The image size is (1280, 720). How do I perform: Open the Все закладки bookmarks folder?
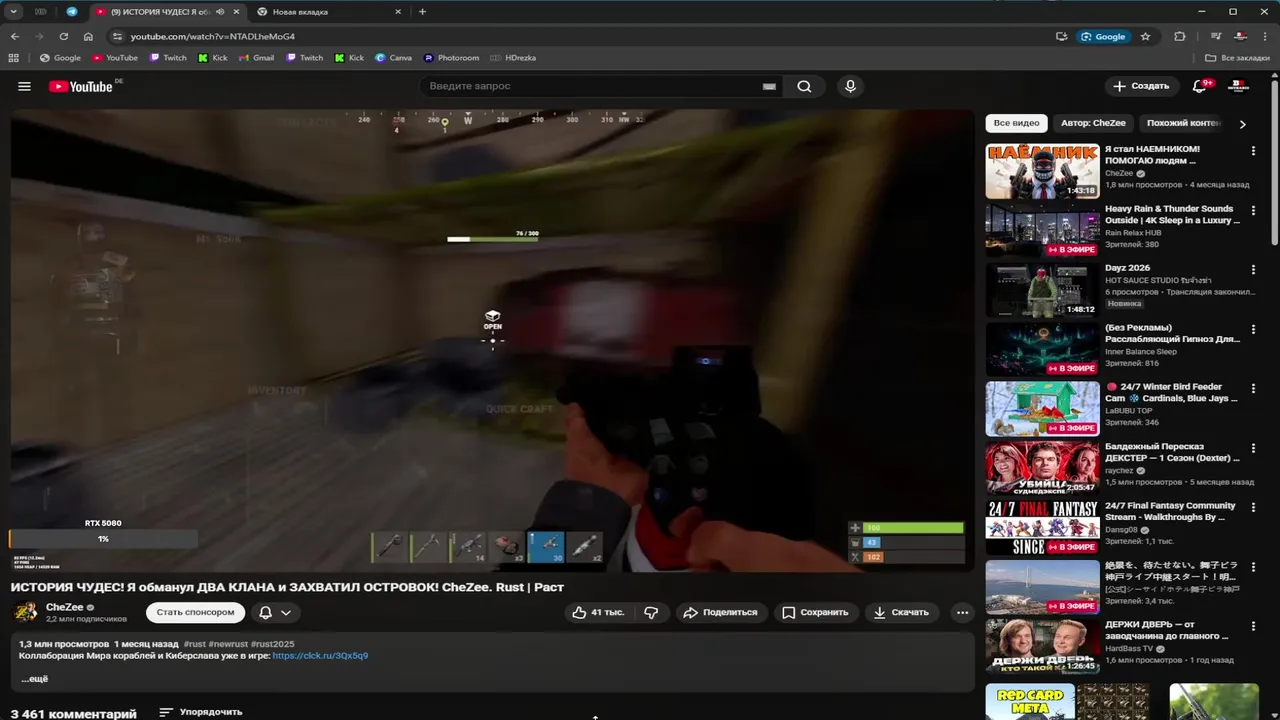click(x=1238, y=58)
